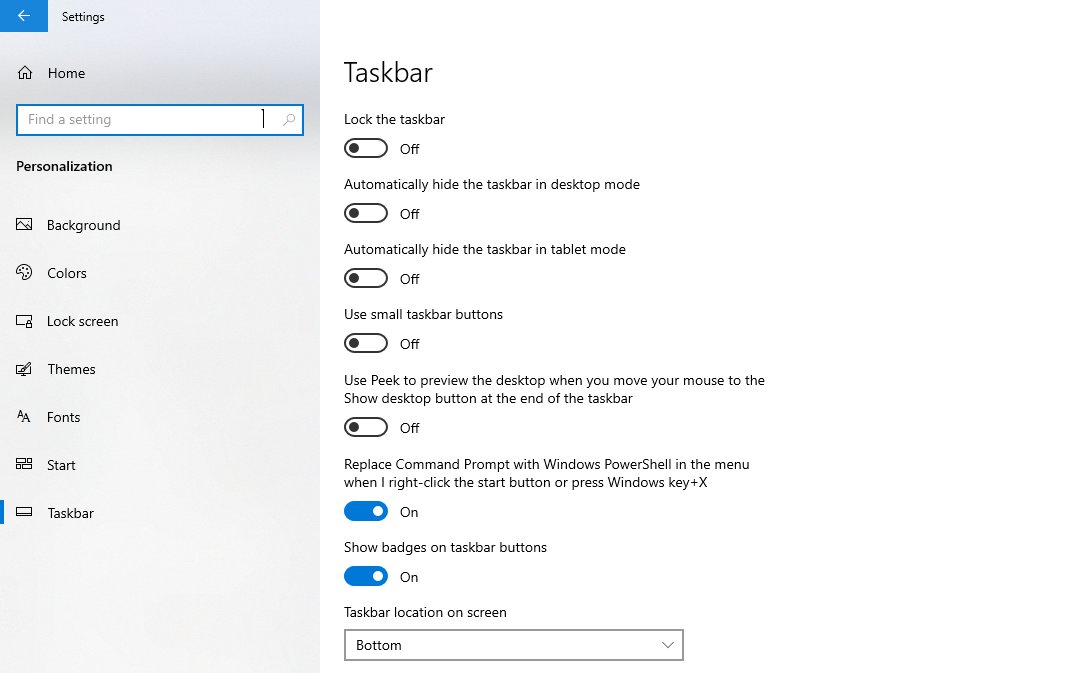Image resolution: width=1089 pixels, height=673 pixels.
Task: Disable Show badges on taskbar buttons
Action: [366, 577]
